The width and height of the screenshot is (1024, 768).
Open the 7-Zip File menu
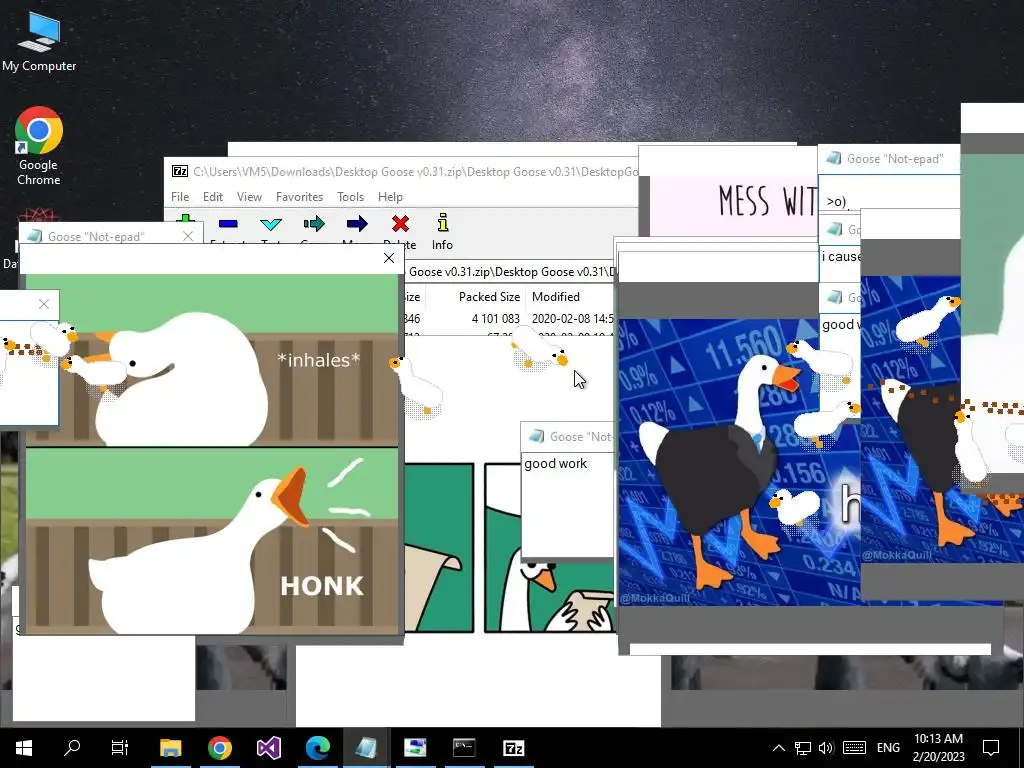pyautogui.click(x=180, y=197)
